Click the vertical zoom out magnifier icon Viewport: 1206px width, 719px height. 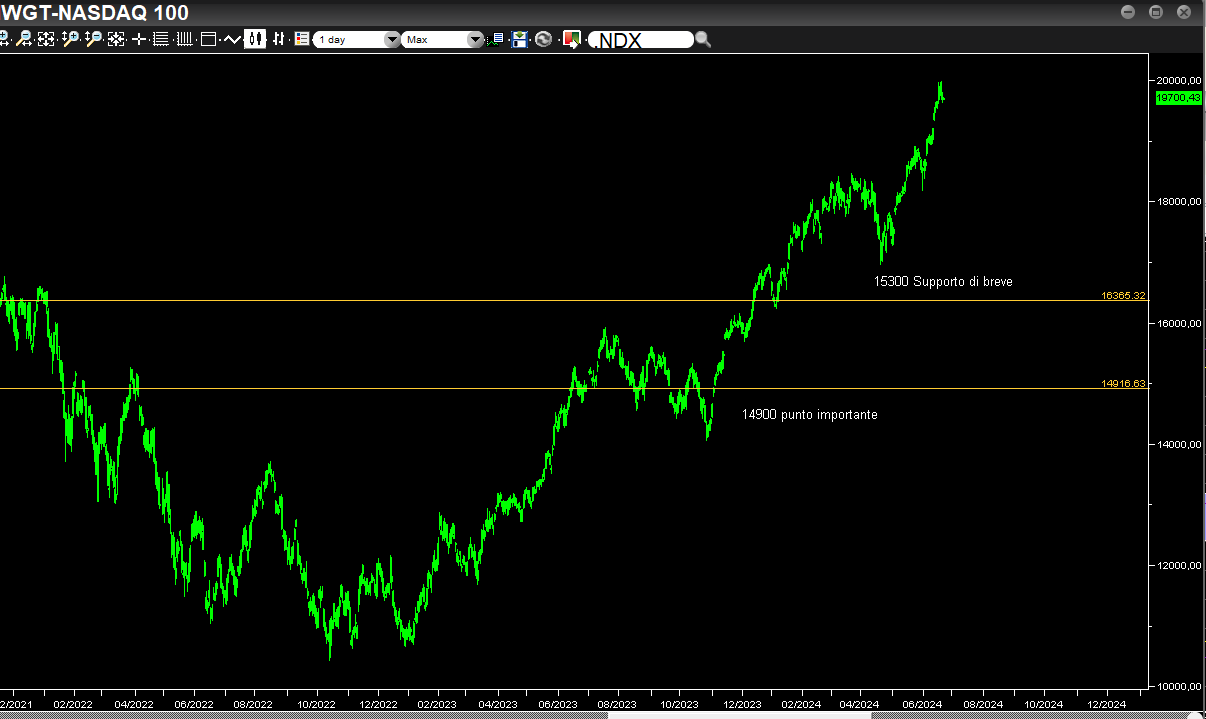93,39
